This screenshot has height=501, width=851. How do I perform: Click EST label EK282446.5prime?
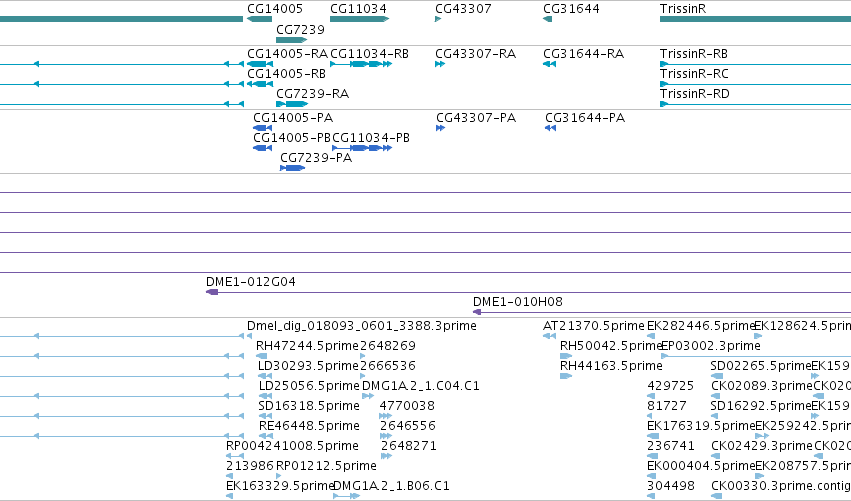click(x=701, y=326)
